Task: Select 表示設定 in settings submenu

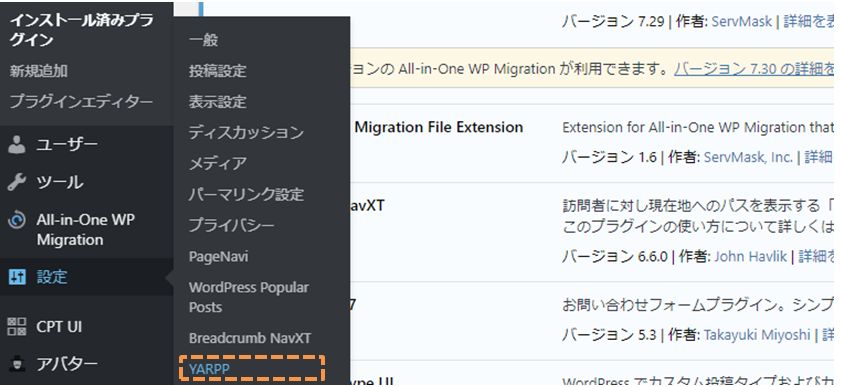Action: (x=218, y=101)
